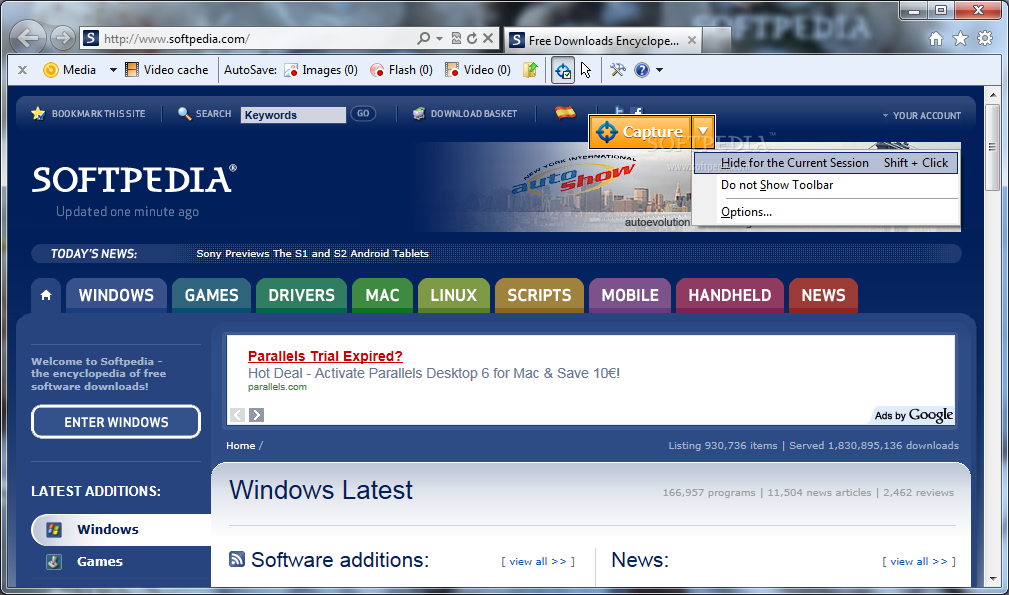
Task: Toggle AutoSave Images (0)
Action: click(x=321, y=69)
